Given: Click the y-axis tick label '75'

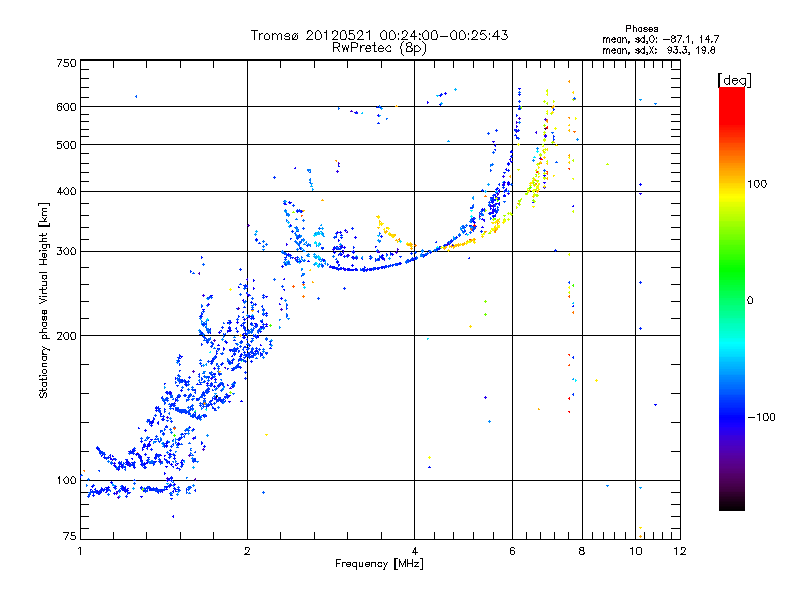Looking at the screenshot, I should click(70, 536).
